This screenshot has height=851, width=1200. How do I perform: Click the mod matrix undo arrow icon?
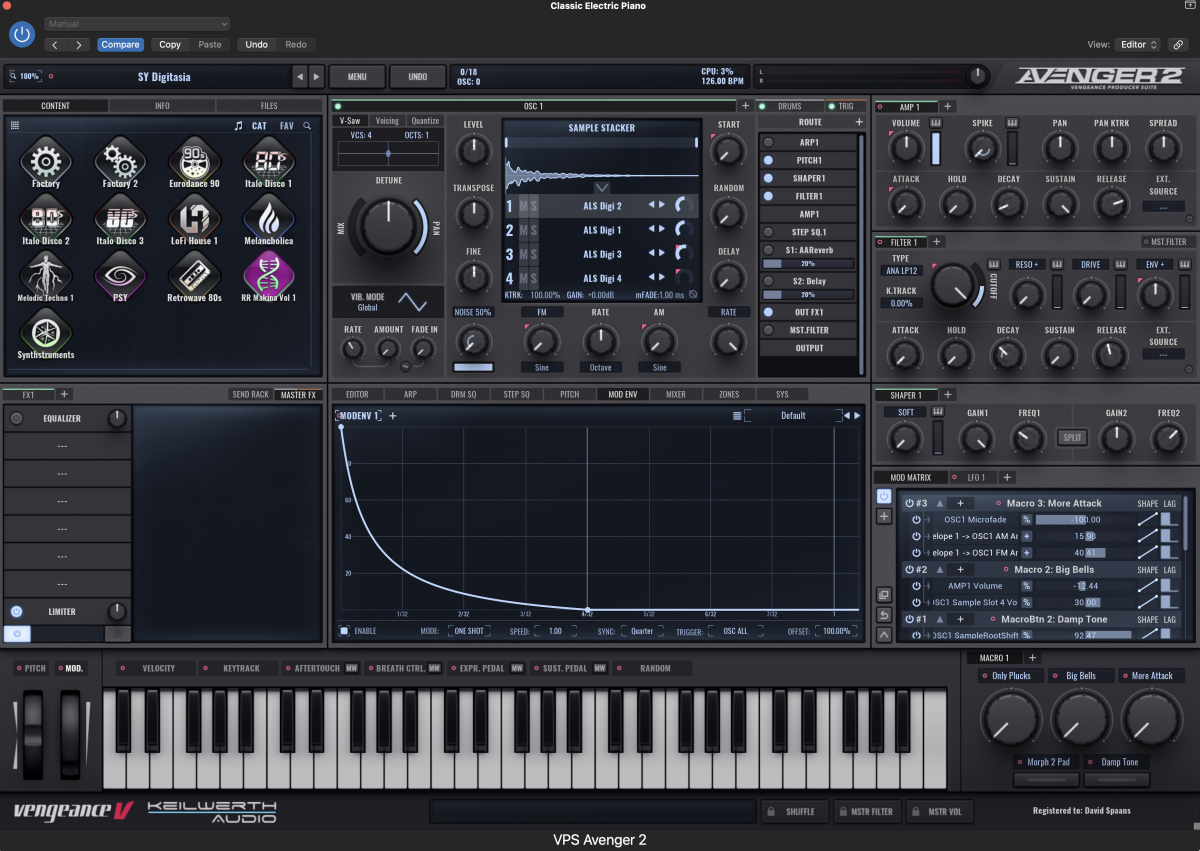(x=884, y=614)
